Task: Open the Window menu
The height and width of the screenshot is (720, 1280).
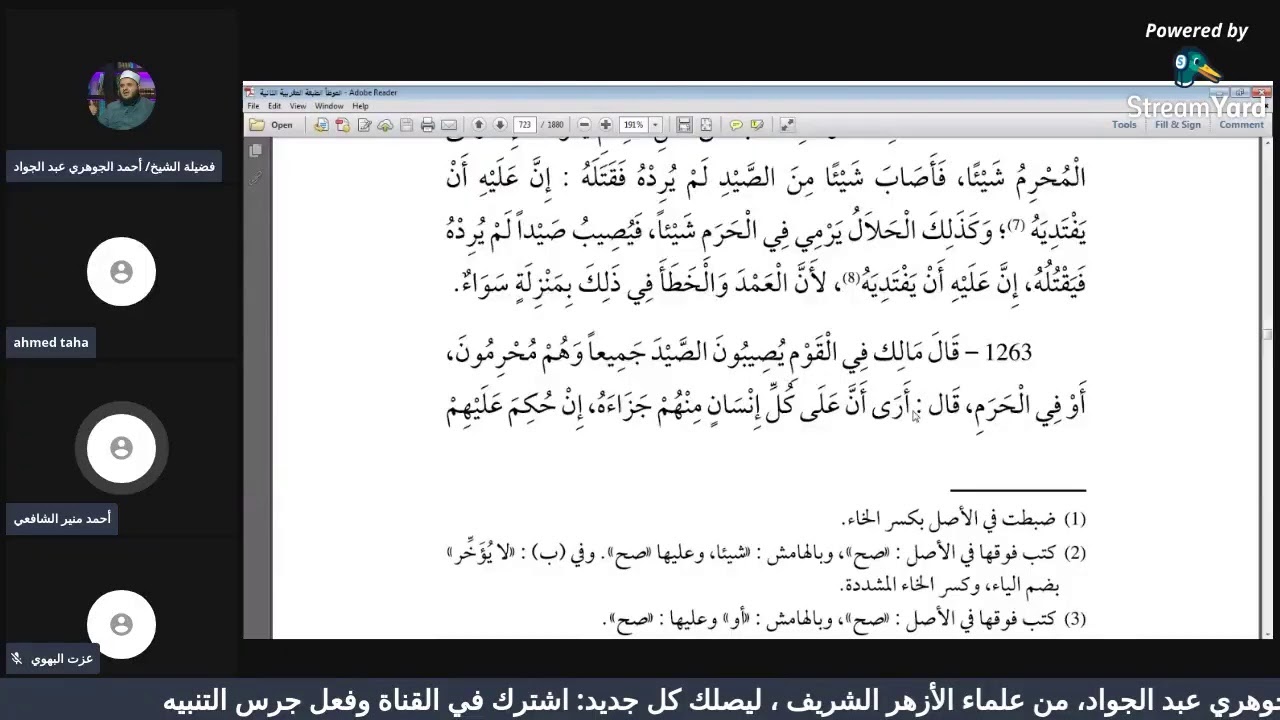Action: pyautogui.click(x=329, y=106)
